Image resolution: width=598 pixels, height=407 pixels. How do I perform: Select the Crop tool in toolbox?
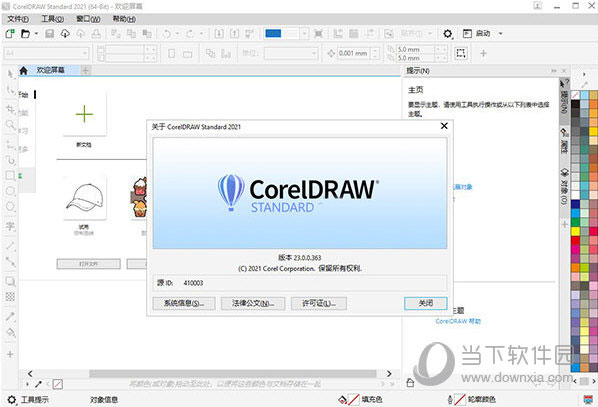(x=10, y=110)
